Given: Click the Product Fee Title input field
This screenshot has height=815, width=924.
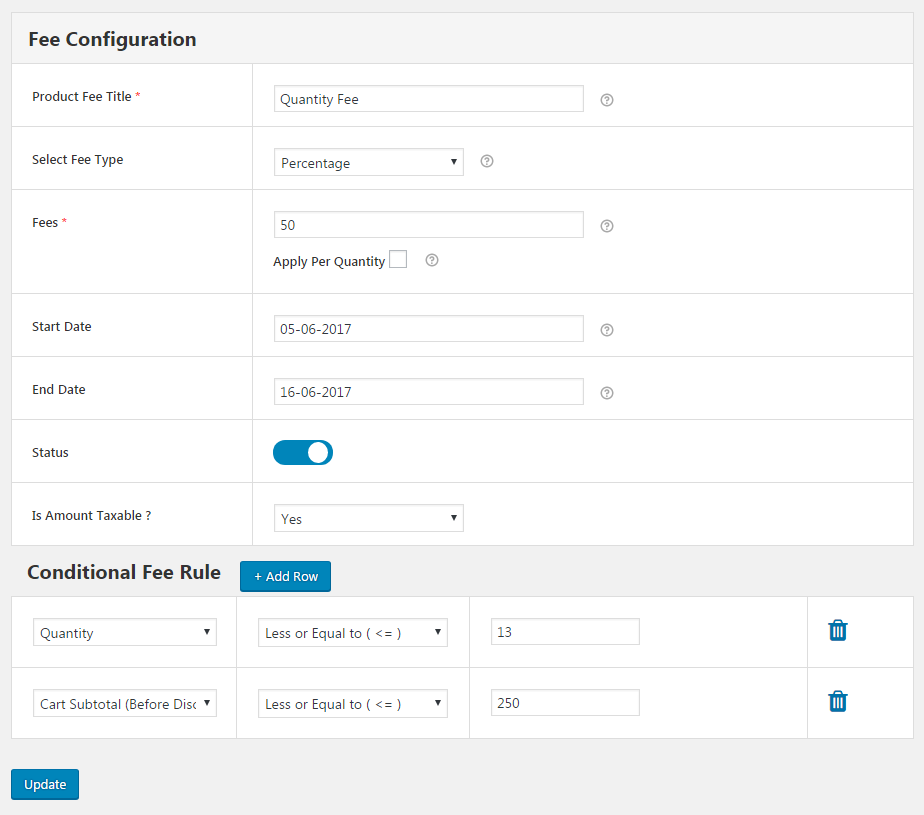Looking at the screenshot, I should click(x=428, y=99).
